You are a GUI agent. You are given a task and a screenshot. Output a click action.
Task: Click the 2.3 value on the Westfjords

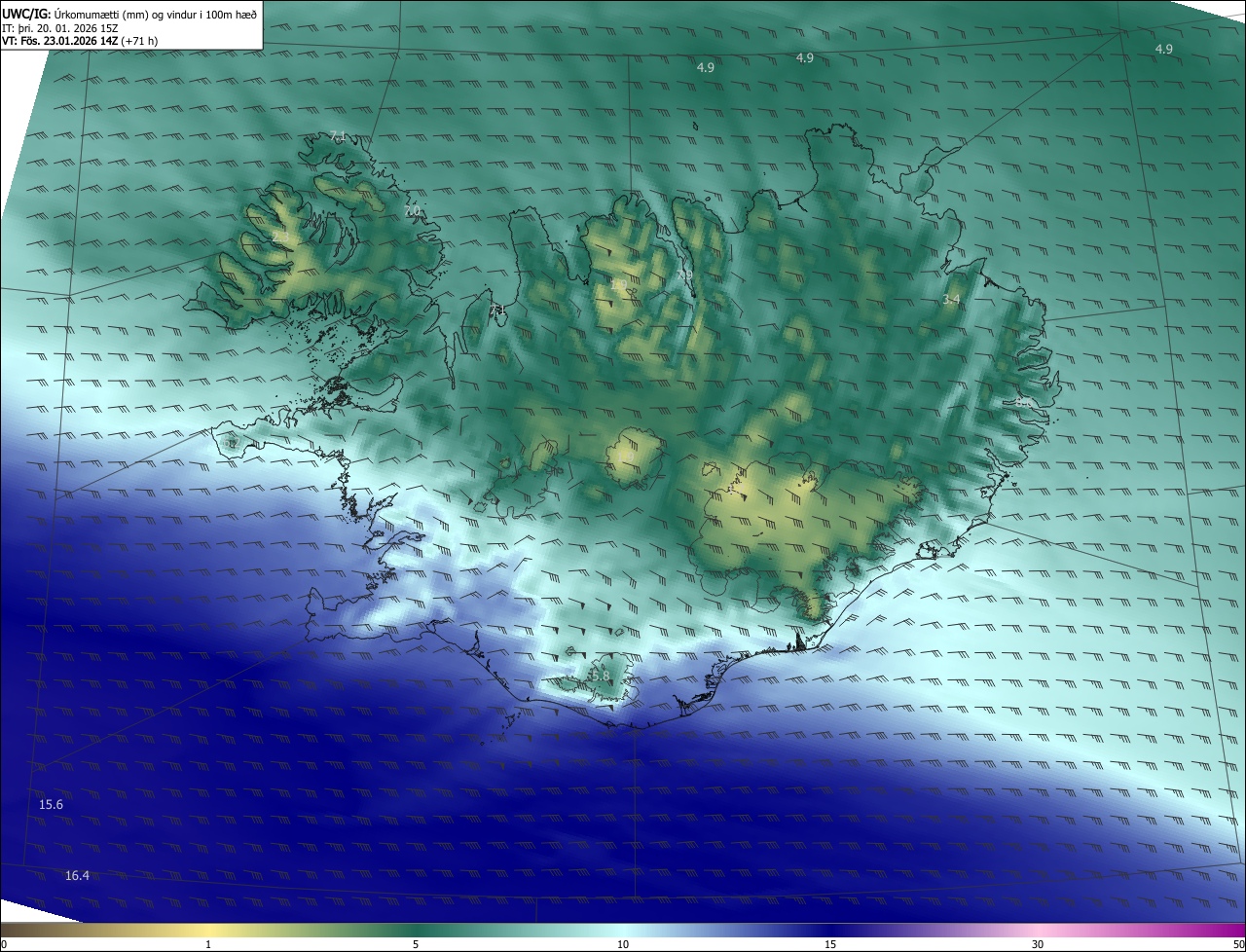280,238
